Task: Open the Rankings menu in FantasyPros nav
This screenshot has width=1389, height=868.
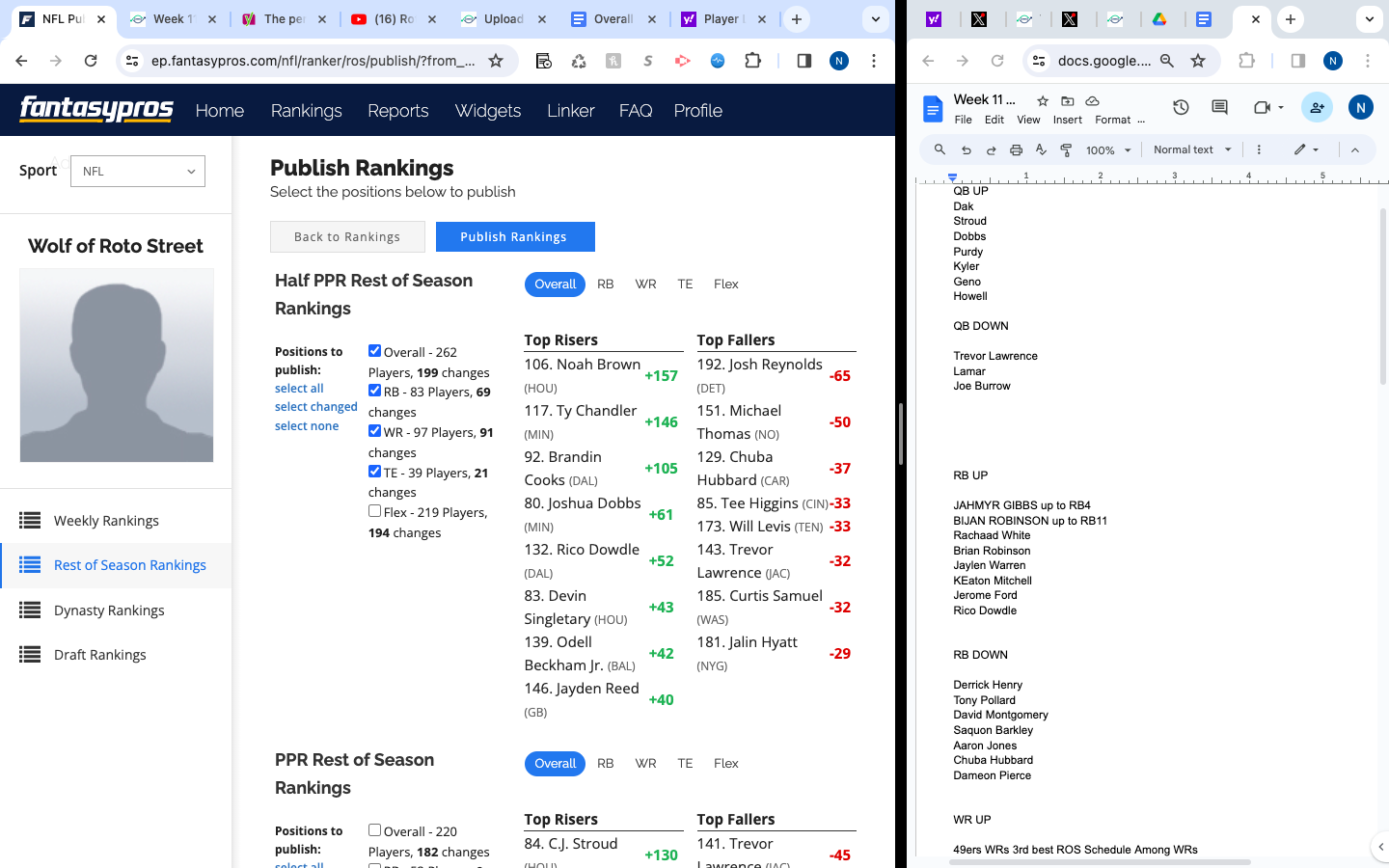Action: click(x=307, y=110)
